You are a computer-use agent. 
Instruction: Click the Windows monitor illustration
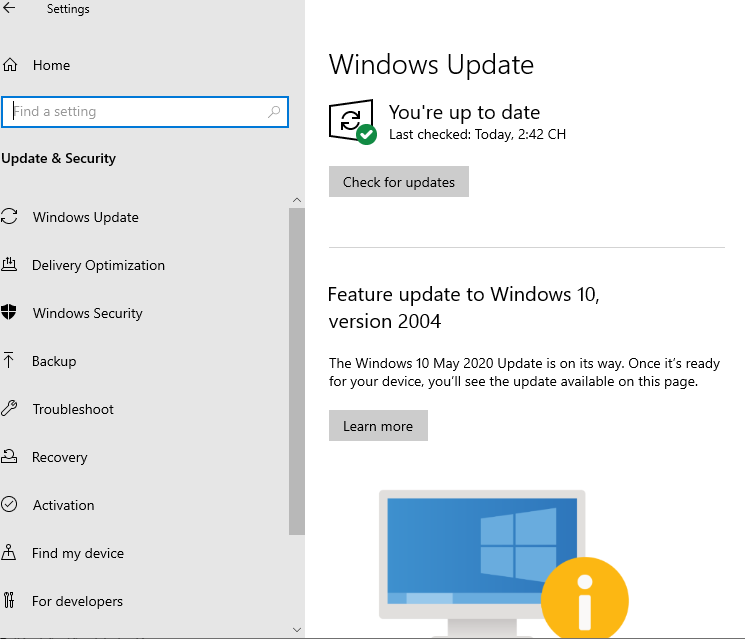[482, 563]
